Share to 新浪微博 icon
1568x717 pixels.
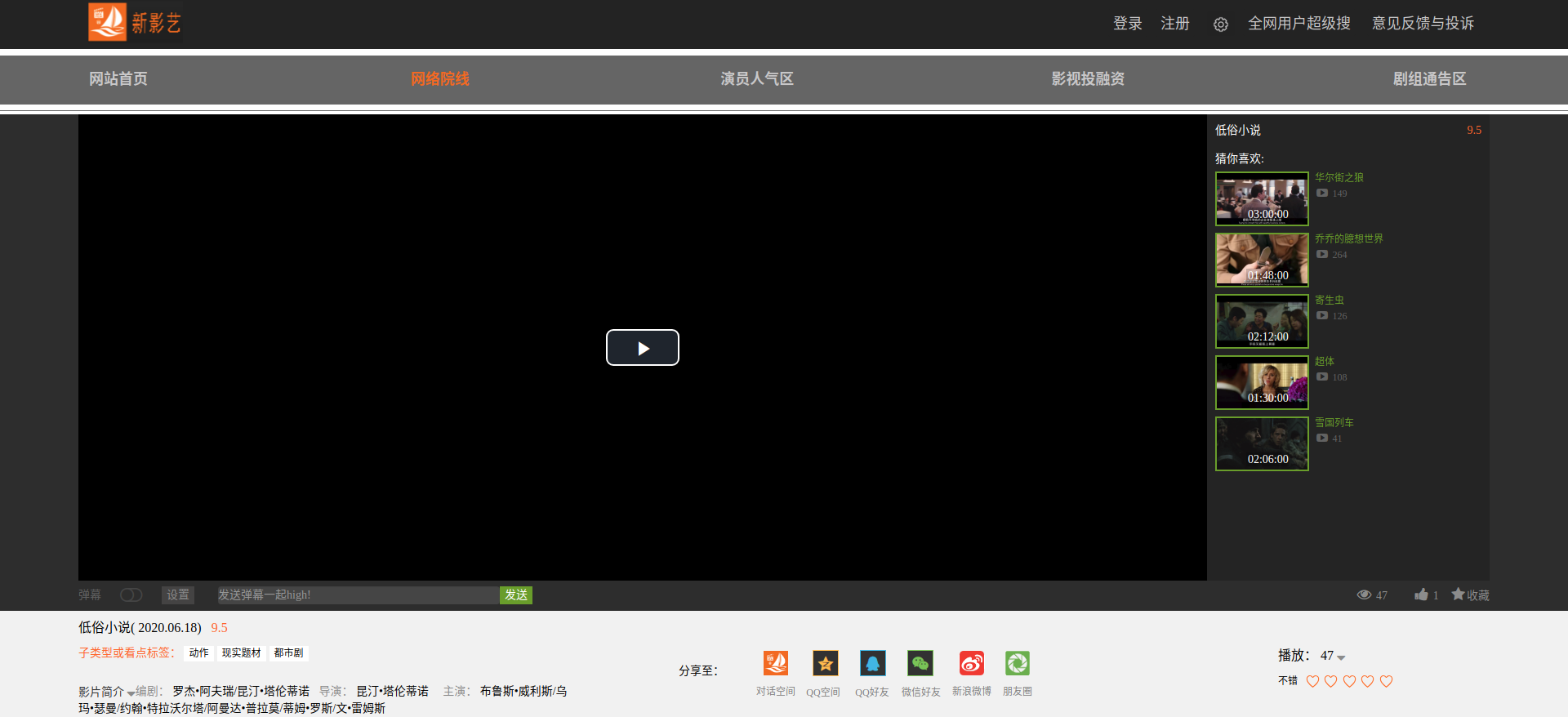point(971,663)
